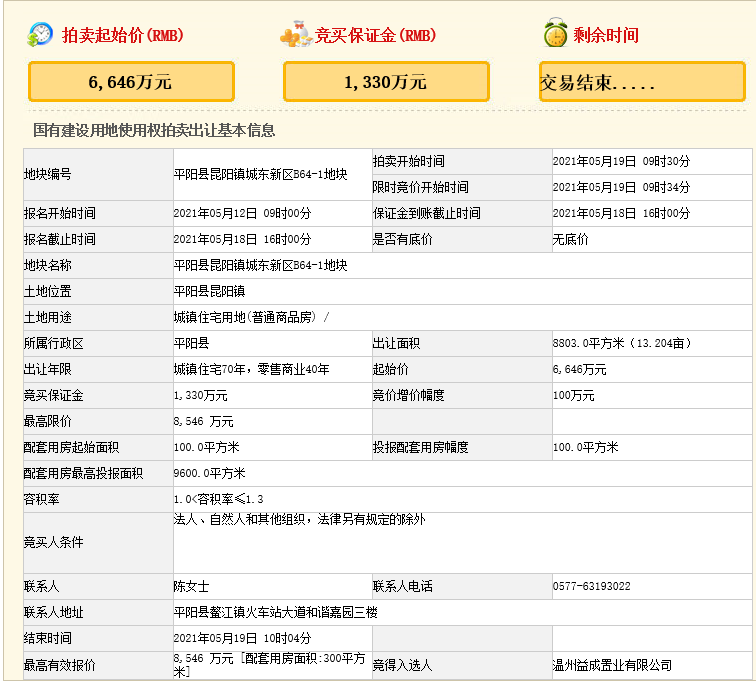Click the 竞得入选人 label

[x=402, y=666]
